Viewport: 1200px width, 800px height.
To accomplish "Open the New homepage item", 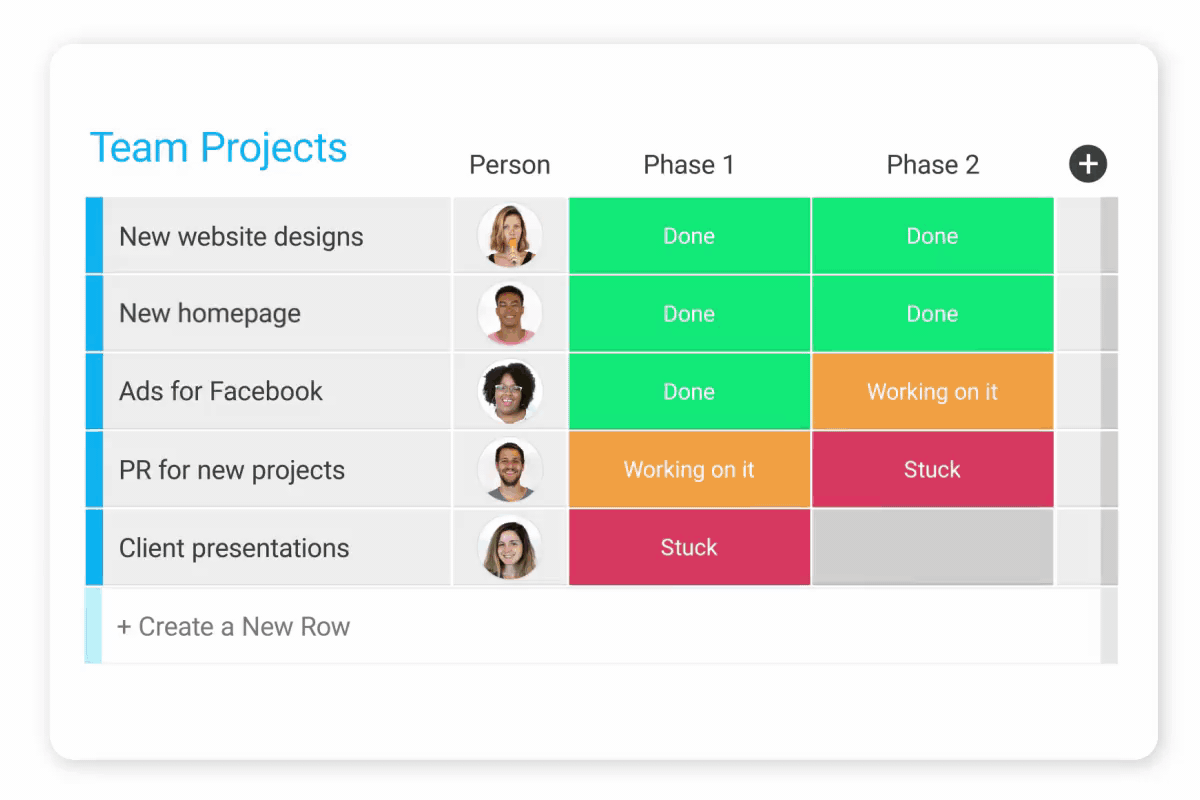I will click(x=210, y=314).
